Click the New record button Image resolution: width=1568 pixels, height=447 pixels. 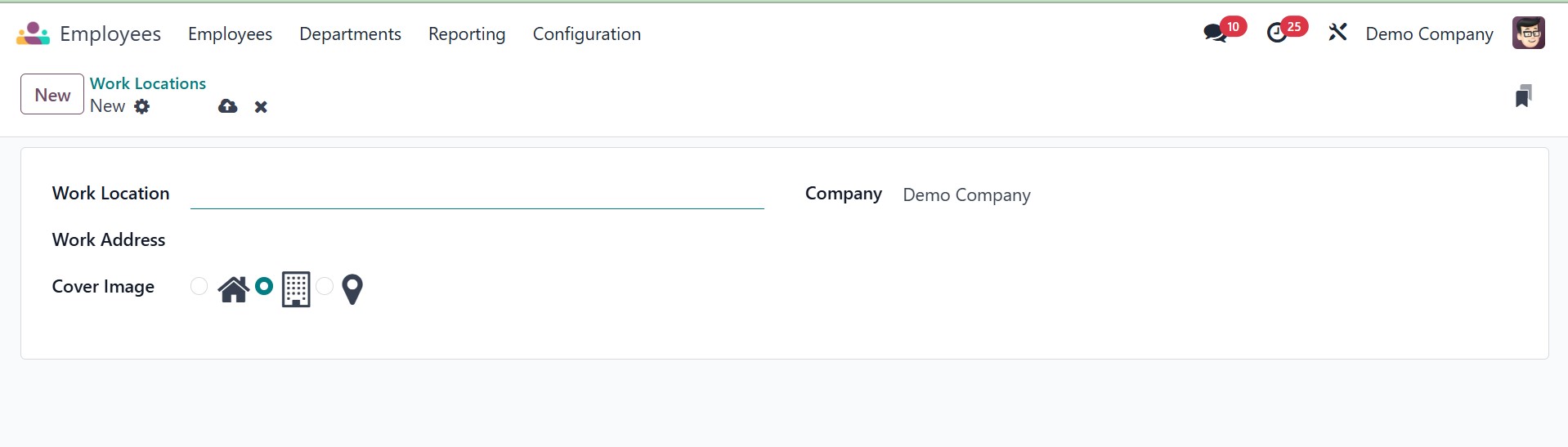pyautogui.click(x=52, y=95)
